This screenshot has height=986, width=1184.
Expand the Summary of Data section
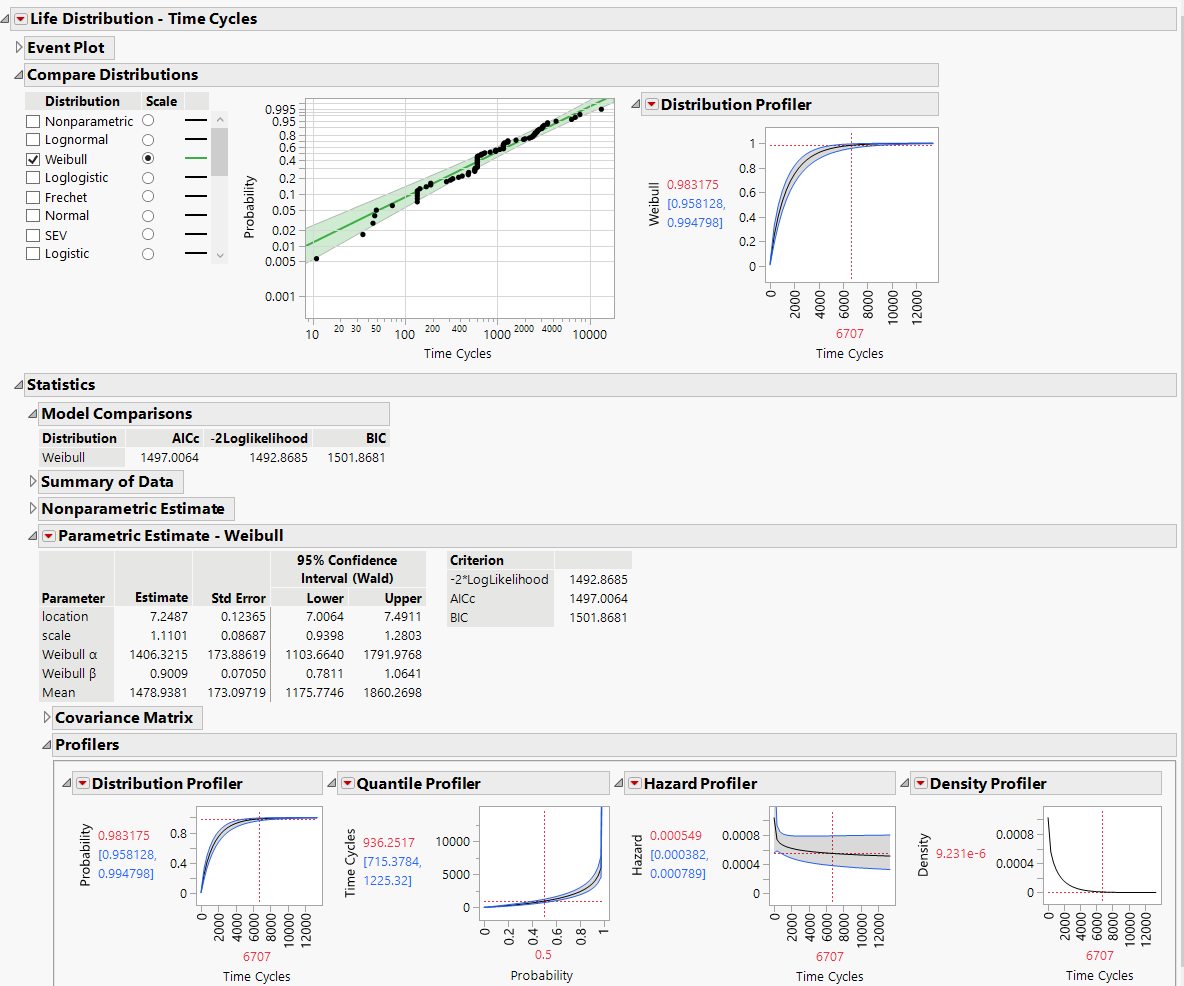click(x=31, y=481)
